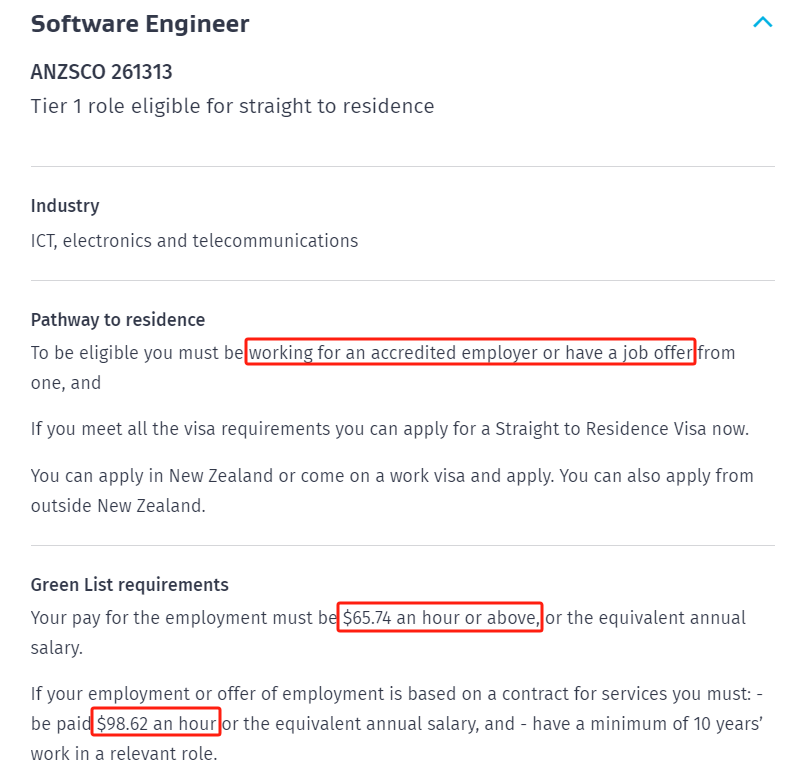Click the Pathway to residence heading
The width and height of the screenshot is (799, 777).
tap(118, 320)
